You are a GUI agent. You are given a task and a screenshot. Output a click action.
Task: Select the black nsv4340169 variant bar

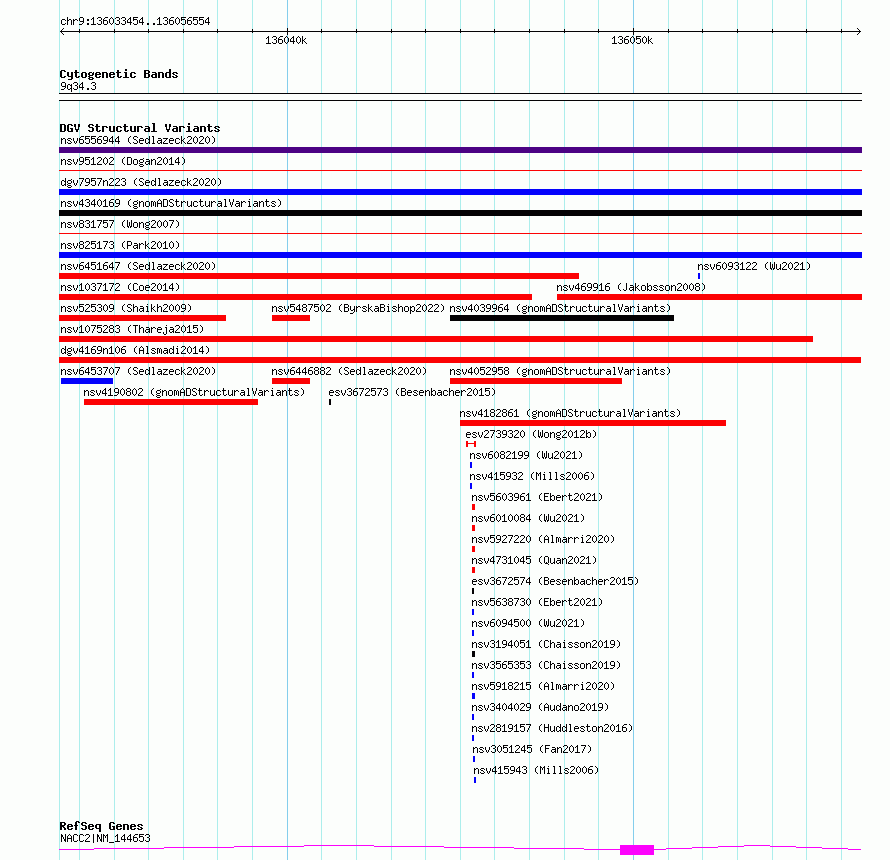click(x=460, y=213)
